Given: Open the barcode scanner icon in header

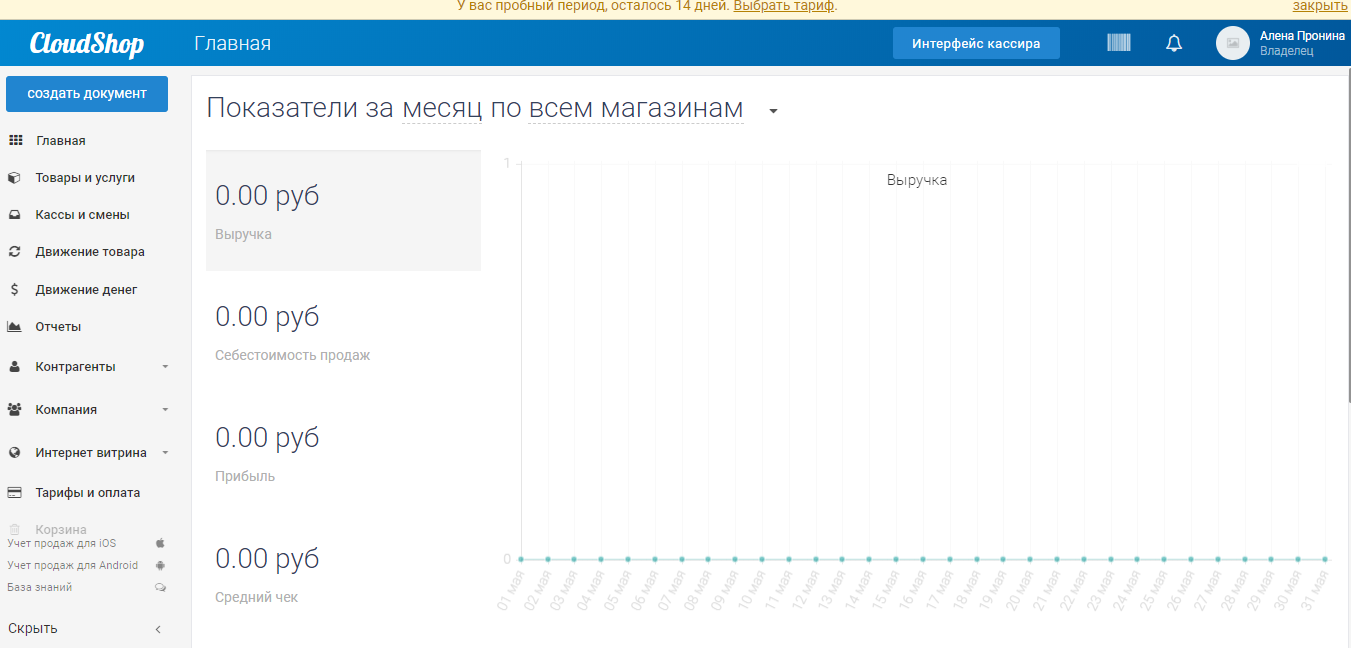Looking at the screenshot, I should point(1118,42).
